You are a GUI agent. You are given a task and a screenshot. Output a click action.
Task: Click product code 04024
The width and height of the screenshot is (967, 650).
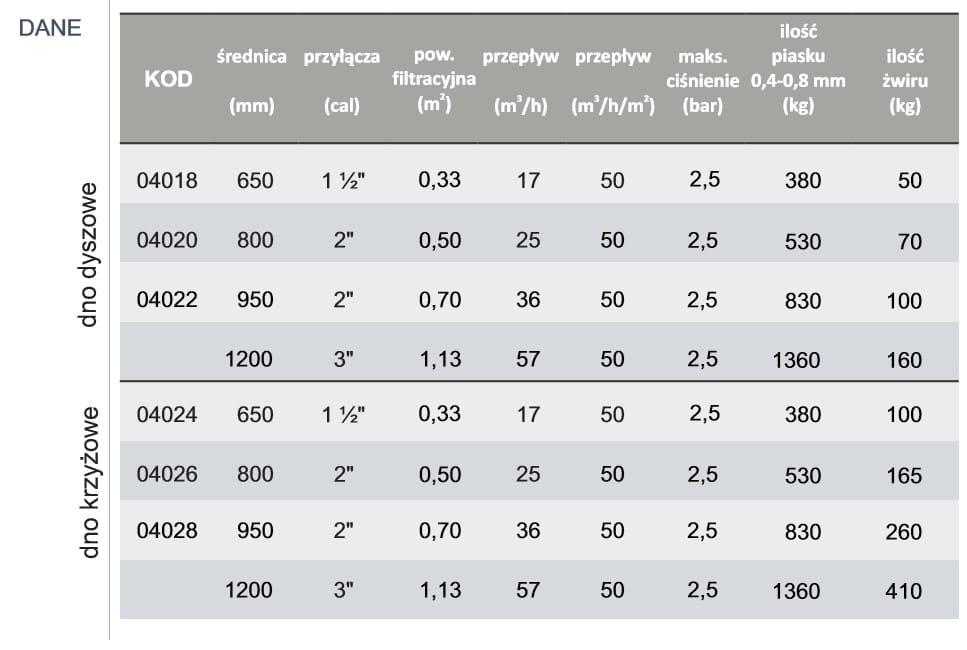167,414
